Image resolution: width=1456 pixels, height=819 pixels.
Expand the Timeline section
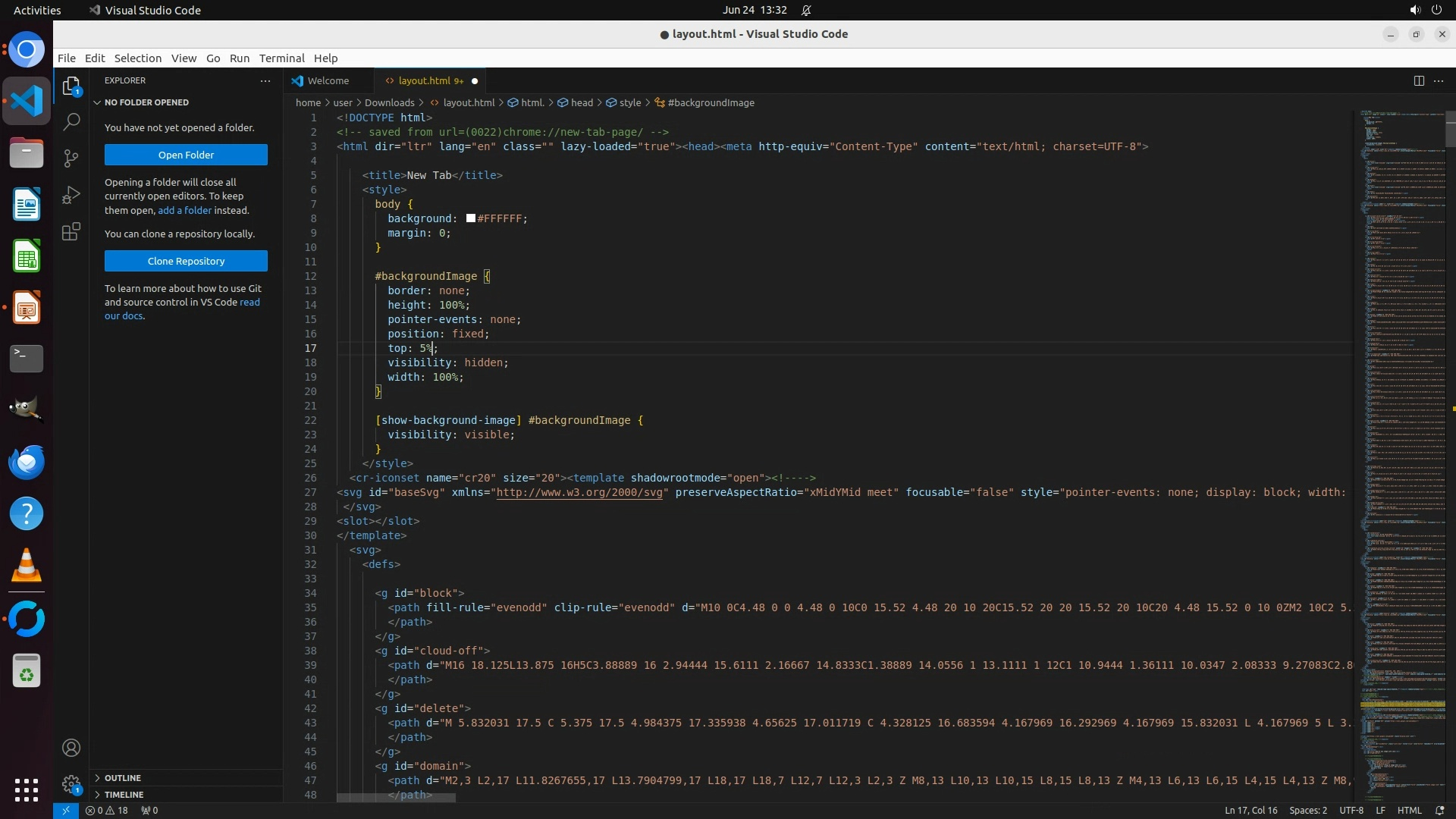pyautogui.click(x=124, y=795)
